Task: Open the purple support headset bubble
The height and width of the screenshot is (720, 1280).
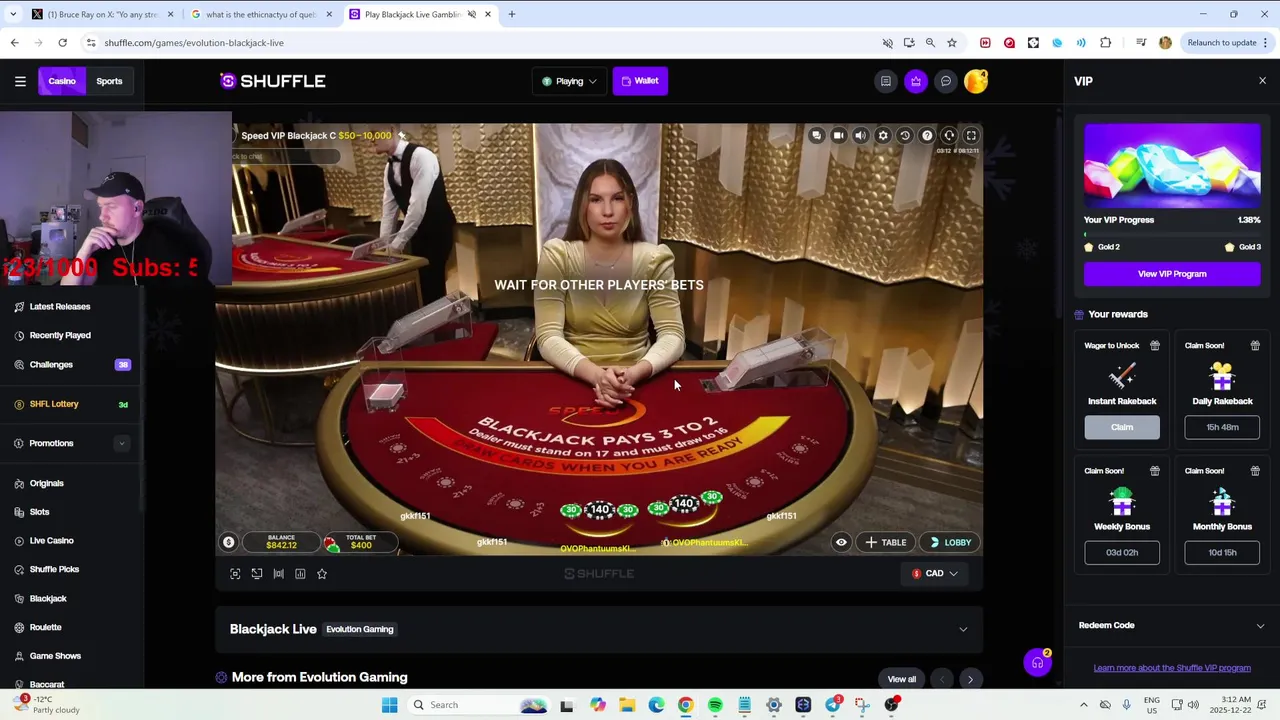Action: click(x=1037, y=663)
